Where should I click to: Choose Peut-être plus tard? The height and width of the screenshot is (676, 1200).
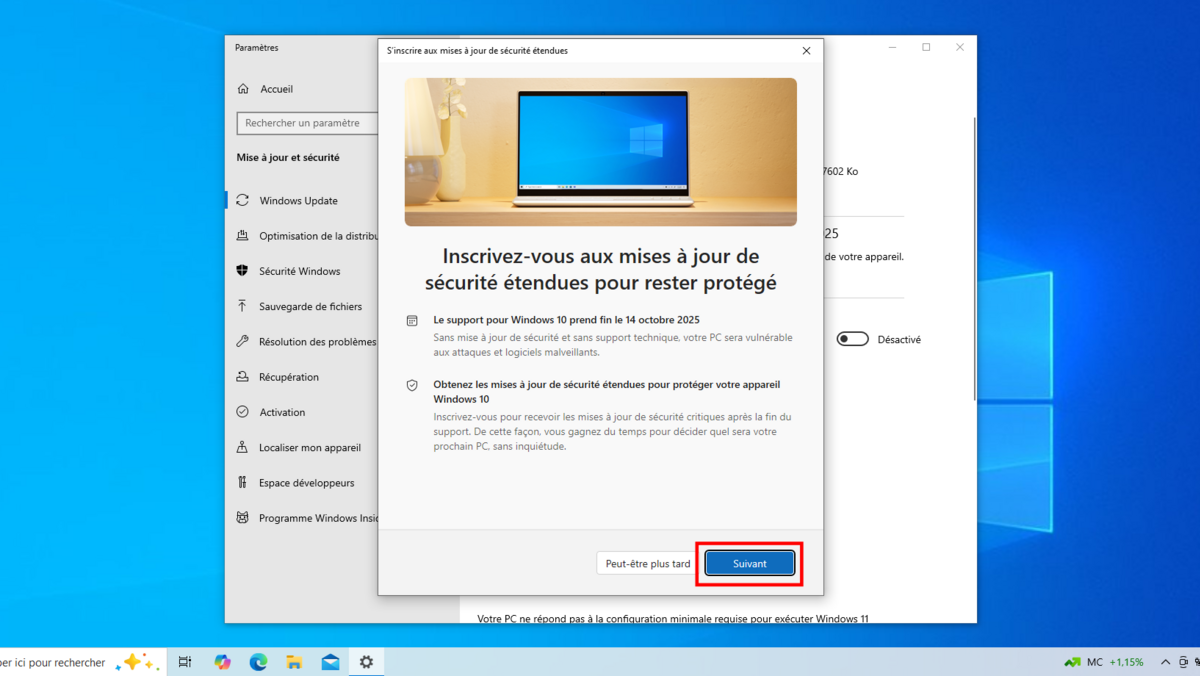click(x=647, y=564)
